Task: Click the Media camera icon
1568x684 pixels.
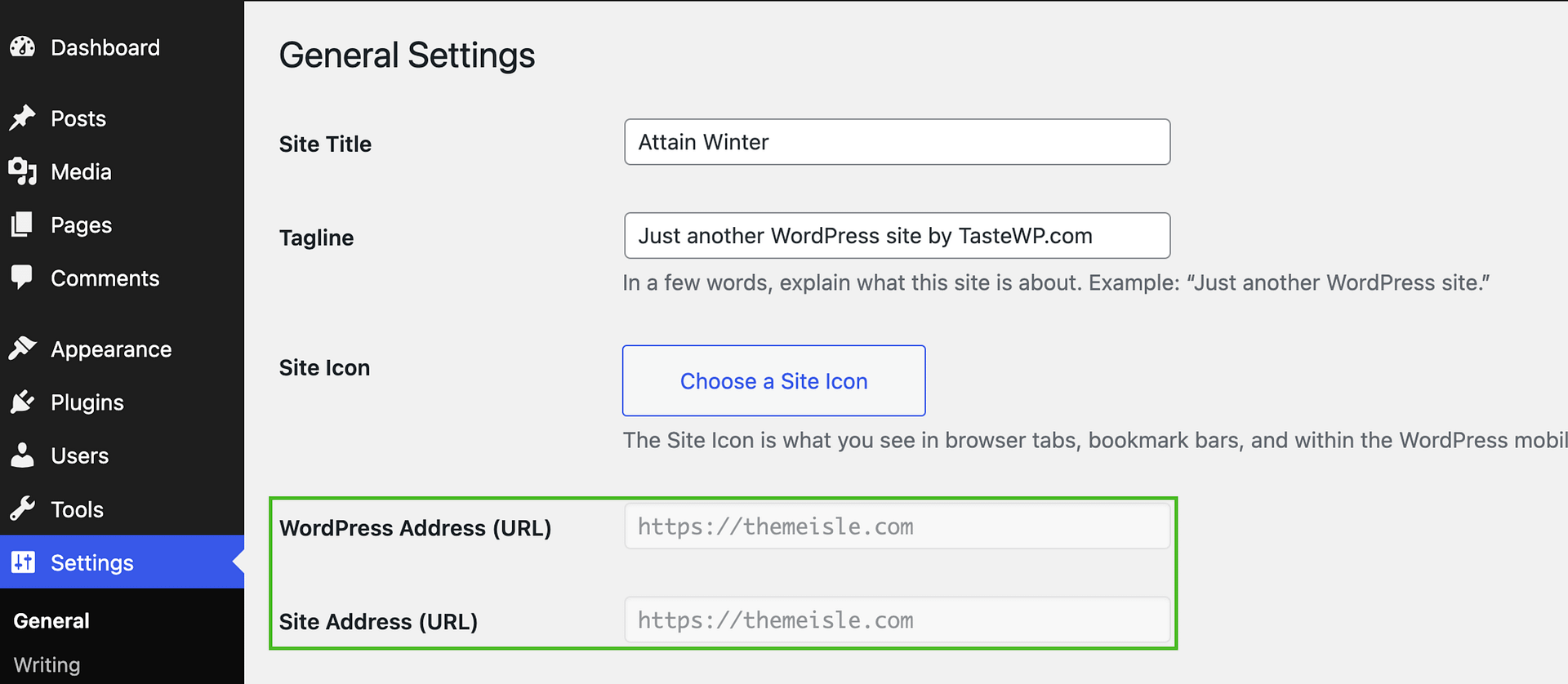Action: [23, 171]
